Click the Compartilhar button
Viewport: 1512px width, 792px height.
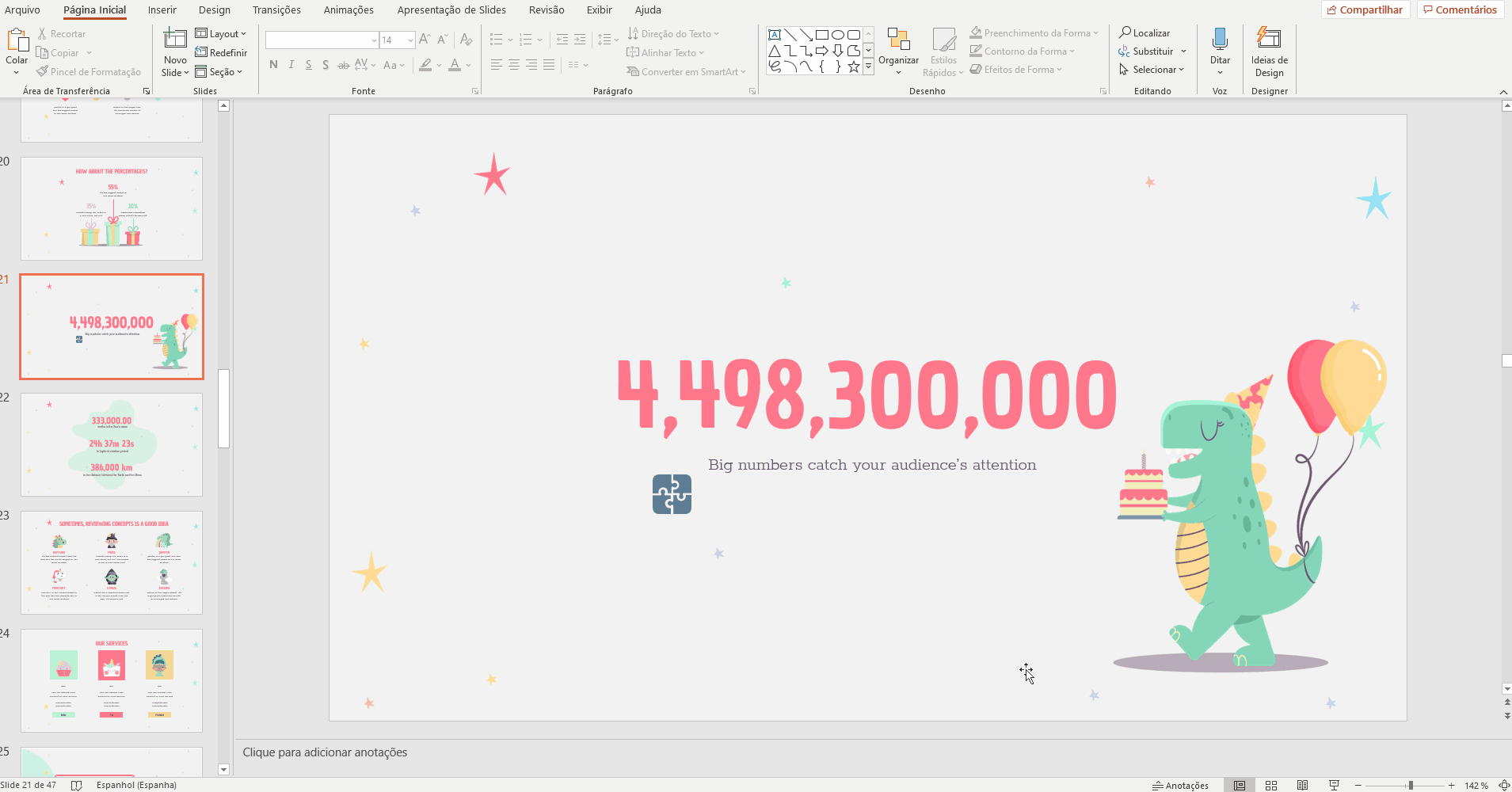point(1365,10)
